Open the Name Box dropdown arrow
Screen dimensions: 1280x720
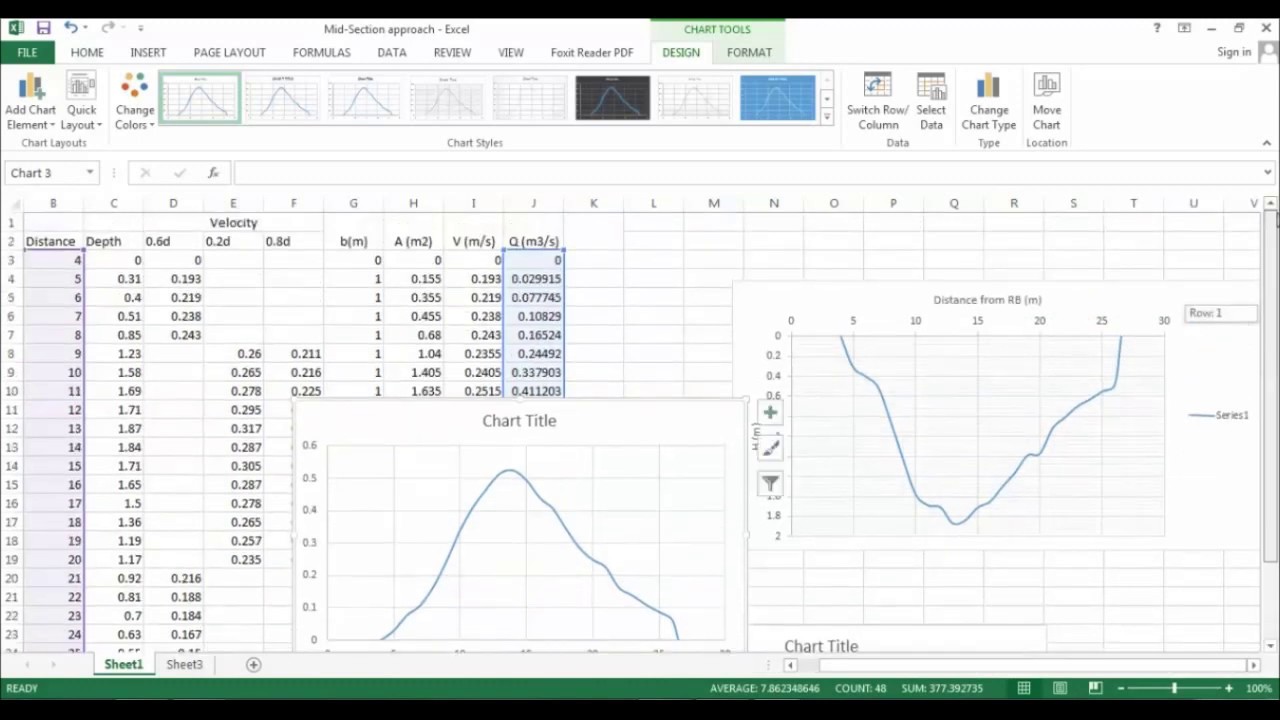tap(90, 173)
